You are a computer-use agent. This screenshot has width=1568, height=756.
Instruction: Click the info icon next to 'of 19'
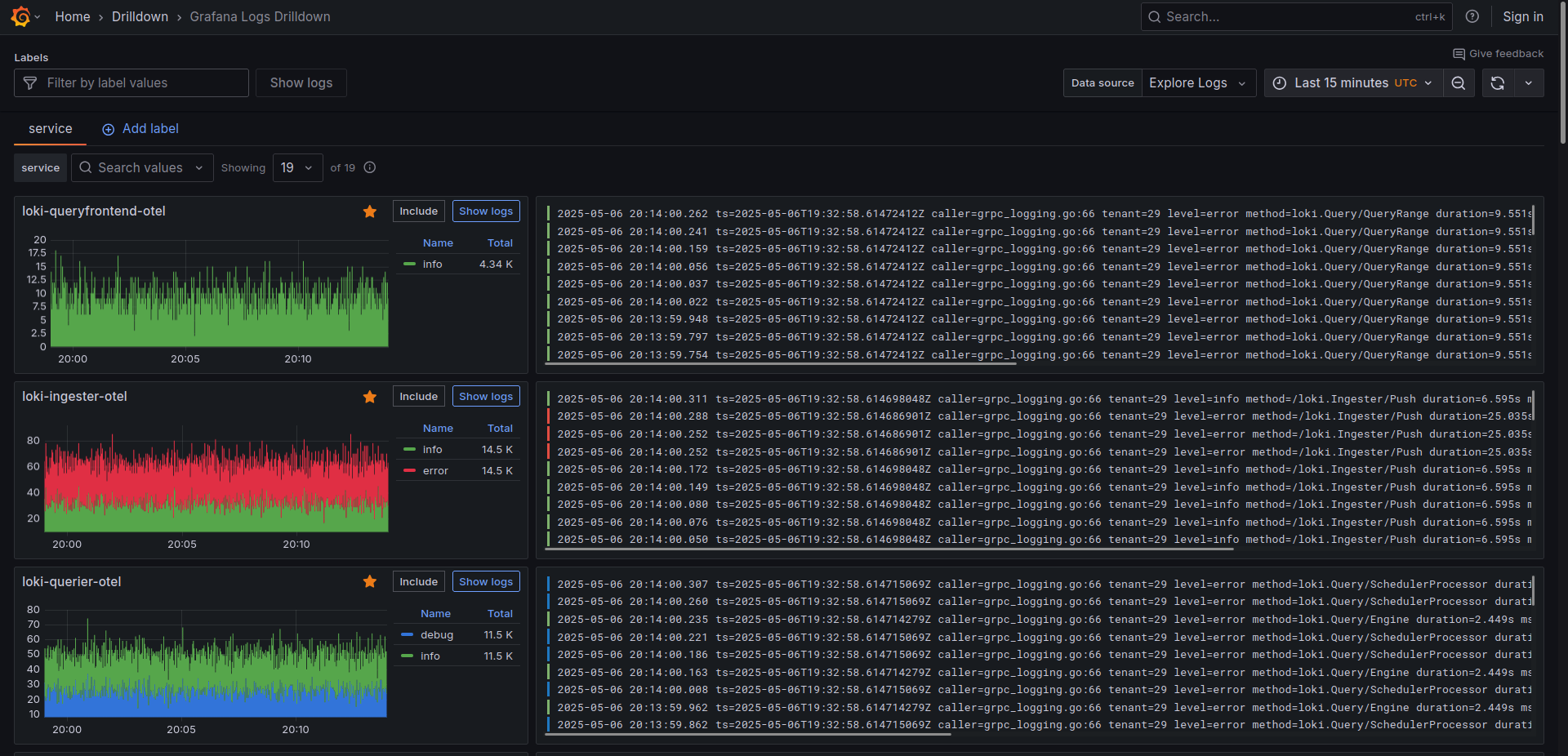coord(370,167)
